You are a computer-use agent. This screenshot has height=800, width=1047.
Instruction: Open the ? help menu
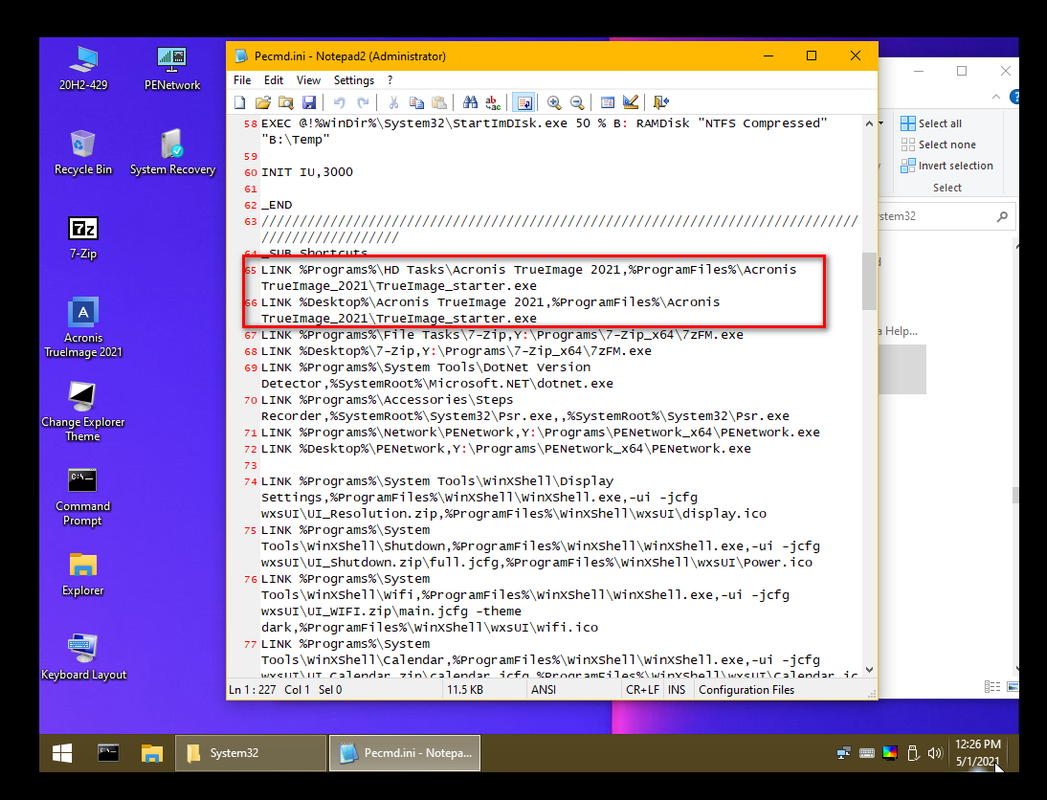tap(390, 80)
